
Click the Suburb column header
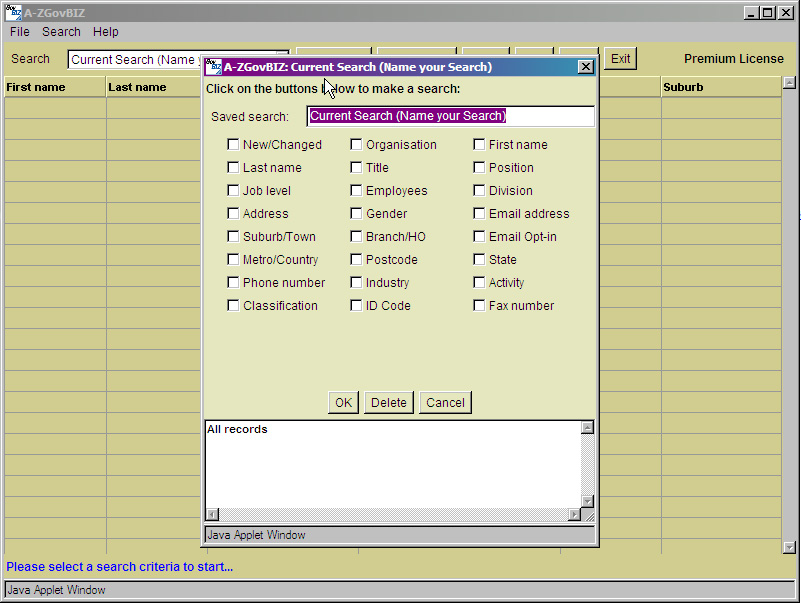(x=721, y=87)
